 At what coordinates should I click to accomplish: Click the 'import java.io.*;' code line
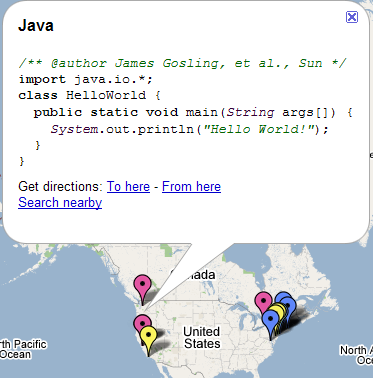(x=86, y=79)
